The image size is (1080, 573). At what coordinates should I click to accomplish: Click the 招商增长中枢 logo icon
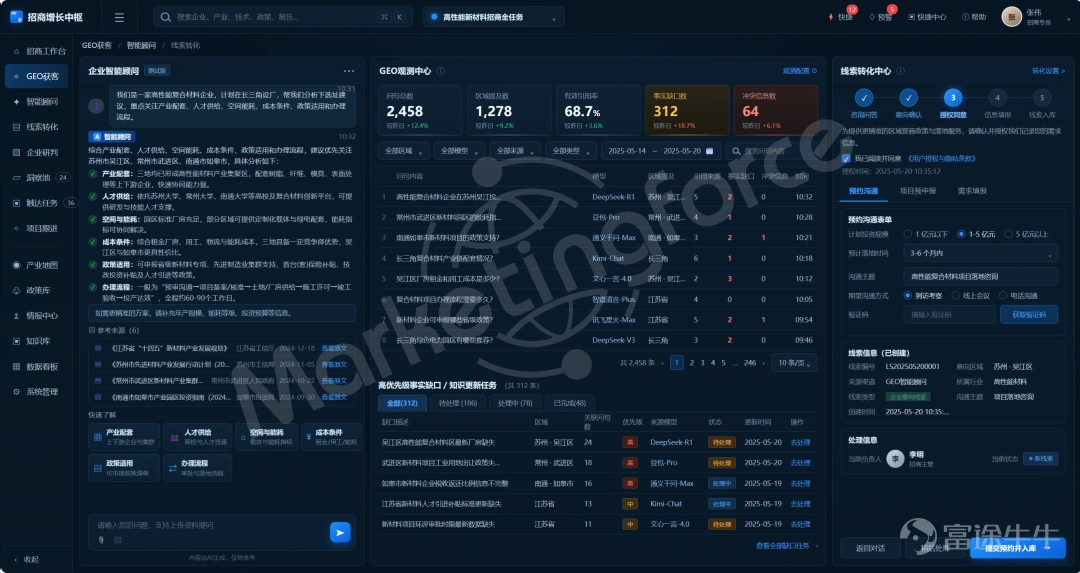16,17
